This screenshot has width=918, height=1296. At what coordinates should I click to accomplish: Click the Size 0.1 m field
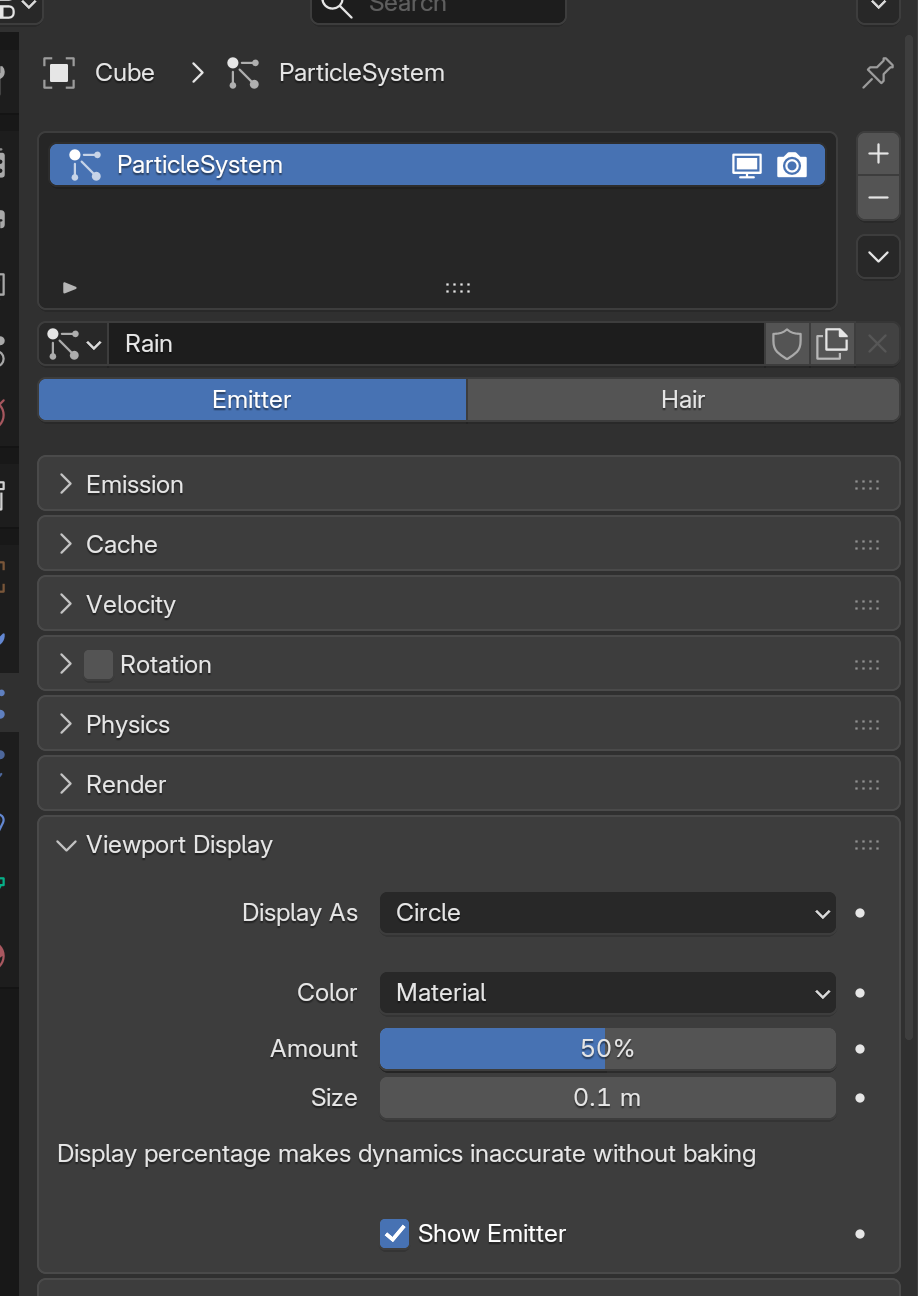pyautogui.click(x=607, y=1098)
